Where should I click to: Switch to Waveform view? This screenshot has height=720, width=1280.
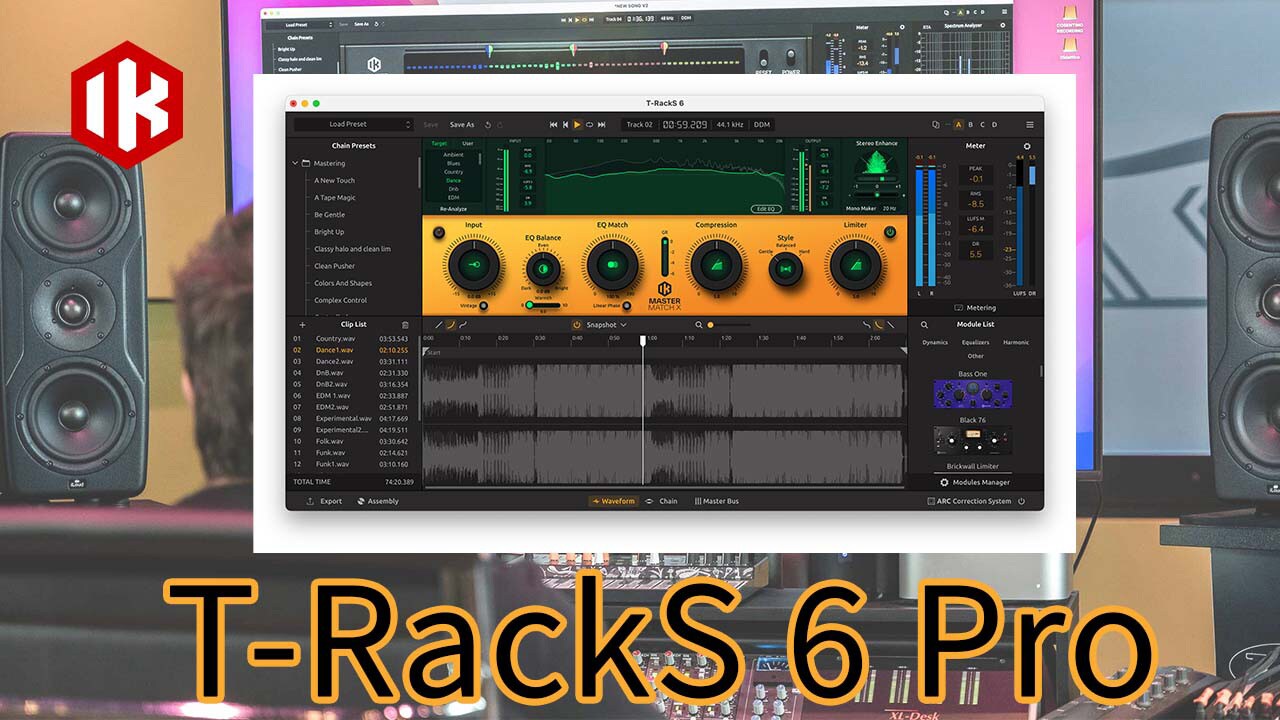pos(613,501)
